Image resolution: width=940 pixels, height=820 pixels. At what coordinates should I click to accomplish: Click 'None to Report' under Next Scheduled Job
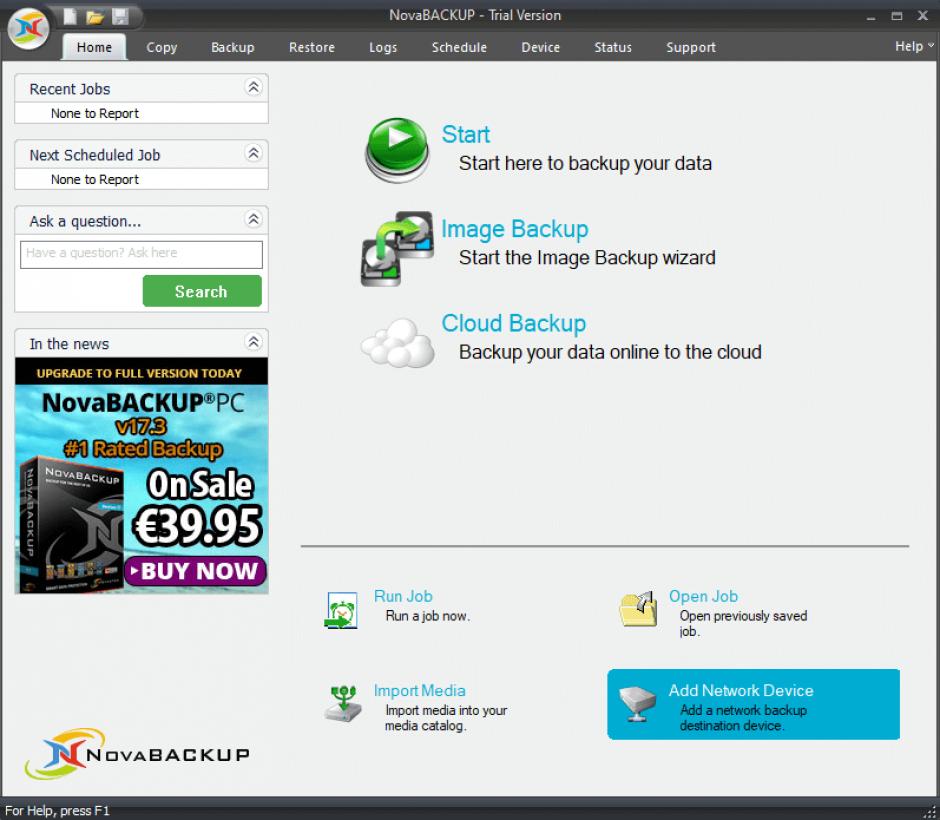click(95, 179)
